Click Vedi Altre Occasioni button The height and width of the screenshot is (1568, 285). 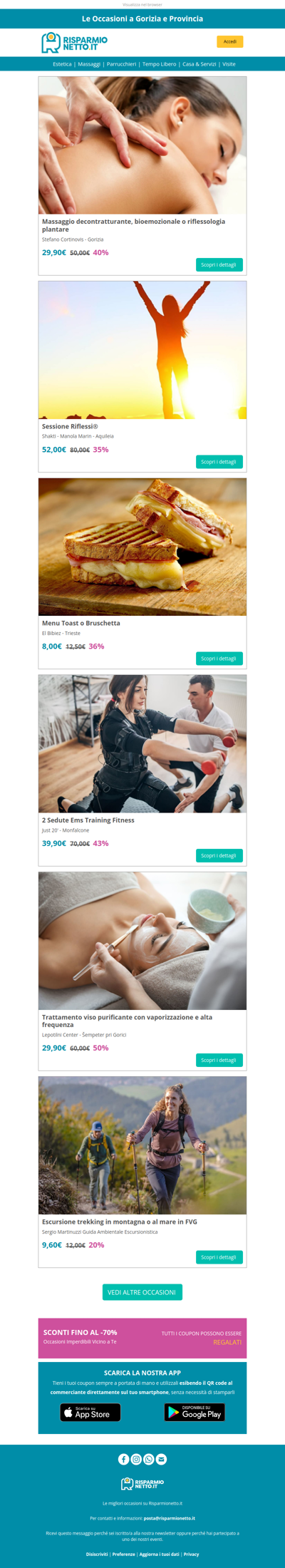(142, 1292)
